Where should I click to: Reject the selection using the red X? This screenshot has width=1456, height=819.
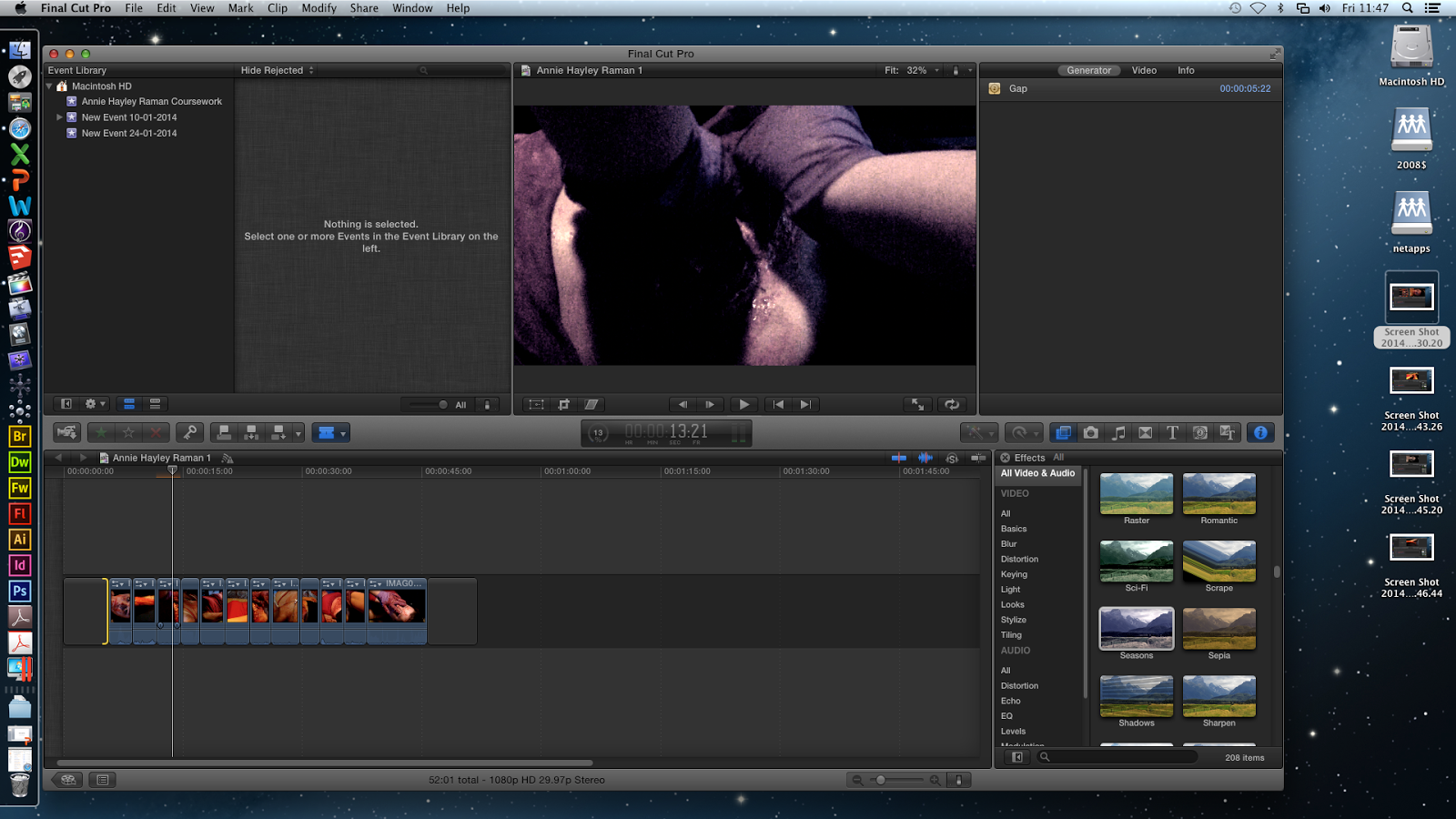(157, 432)
